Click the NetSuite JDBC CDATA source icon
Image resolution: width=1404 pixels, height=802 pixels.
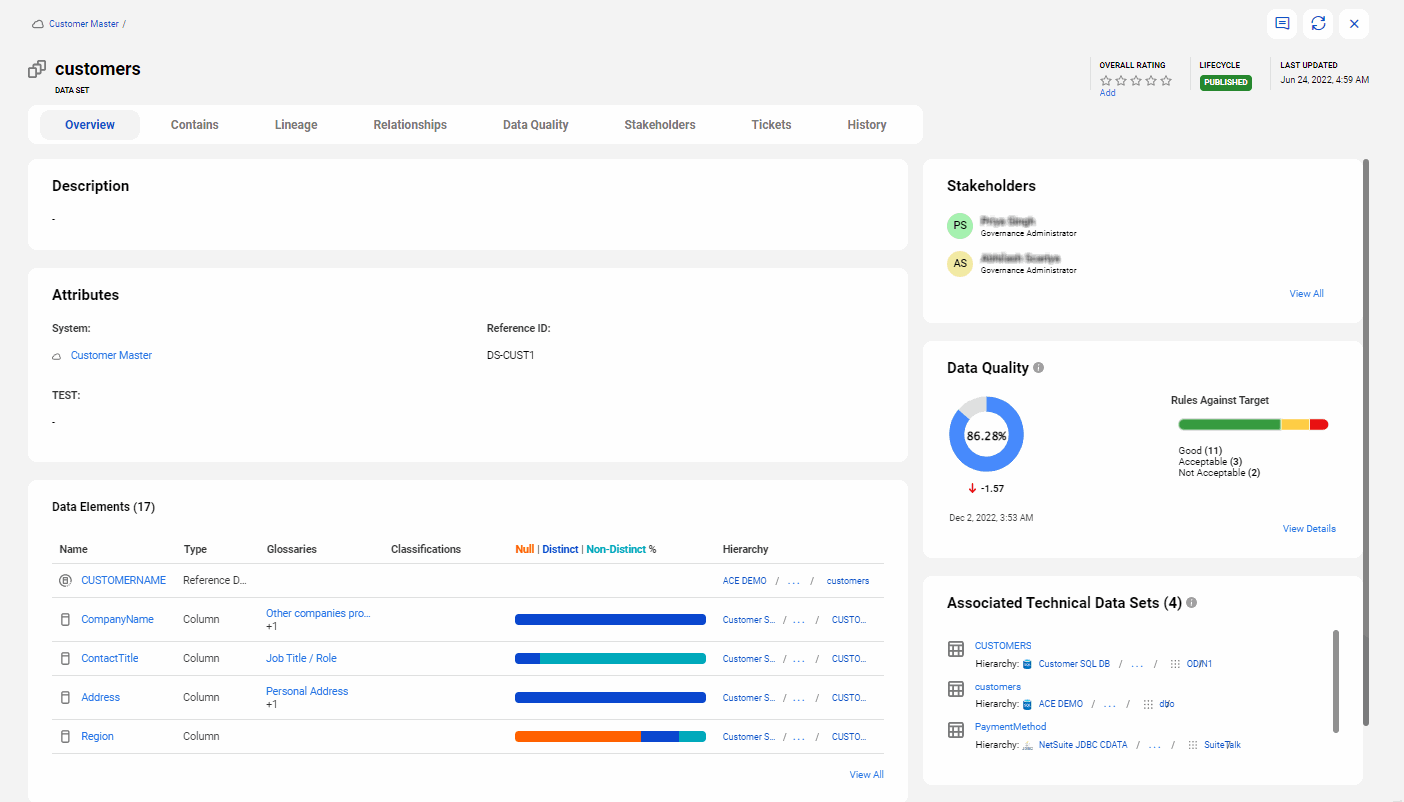[1029, 745]
